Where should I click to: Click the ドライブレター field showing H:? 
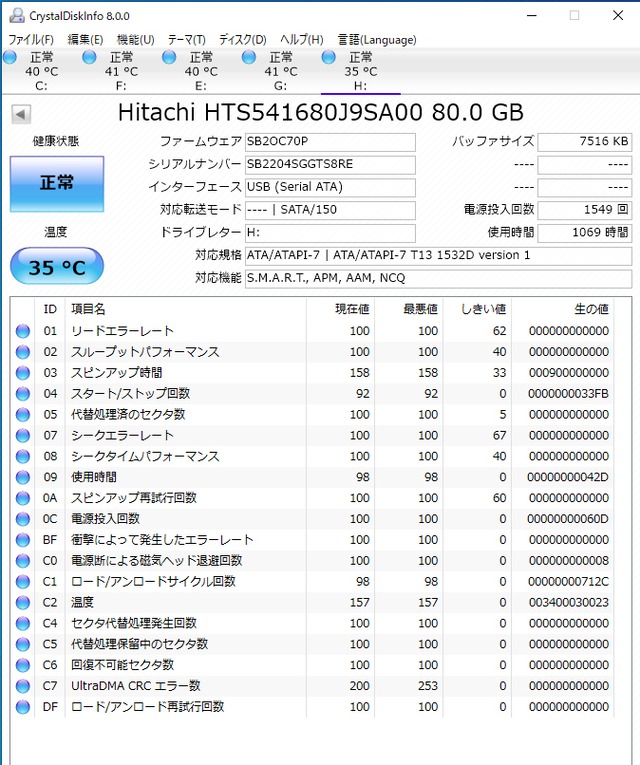coord(330,233)
